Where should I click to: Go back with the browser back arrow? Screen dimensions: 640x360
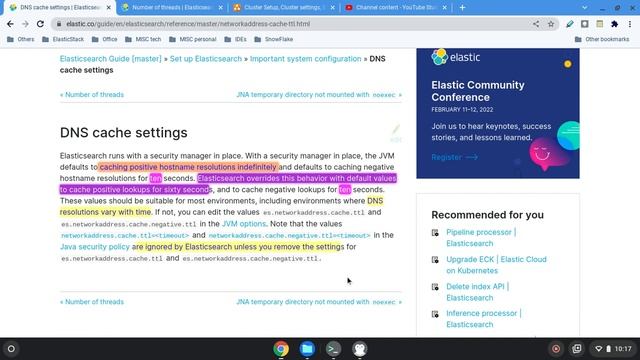tap(10, 24)
